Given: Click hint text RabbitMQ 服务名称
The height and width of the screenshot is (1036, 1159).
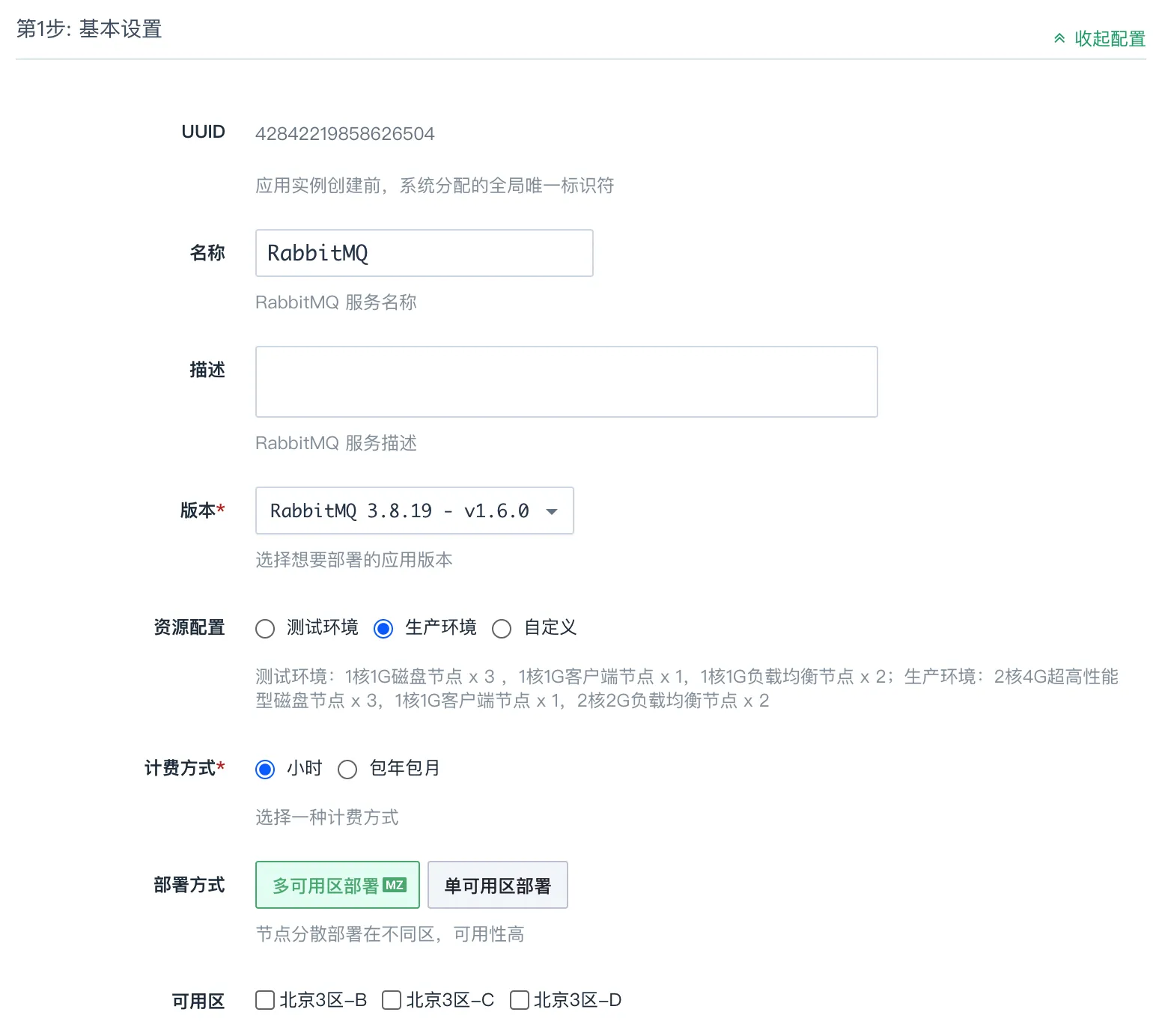Looking at the screenshot, I should click(336, 302).
